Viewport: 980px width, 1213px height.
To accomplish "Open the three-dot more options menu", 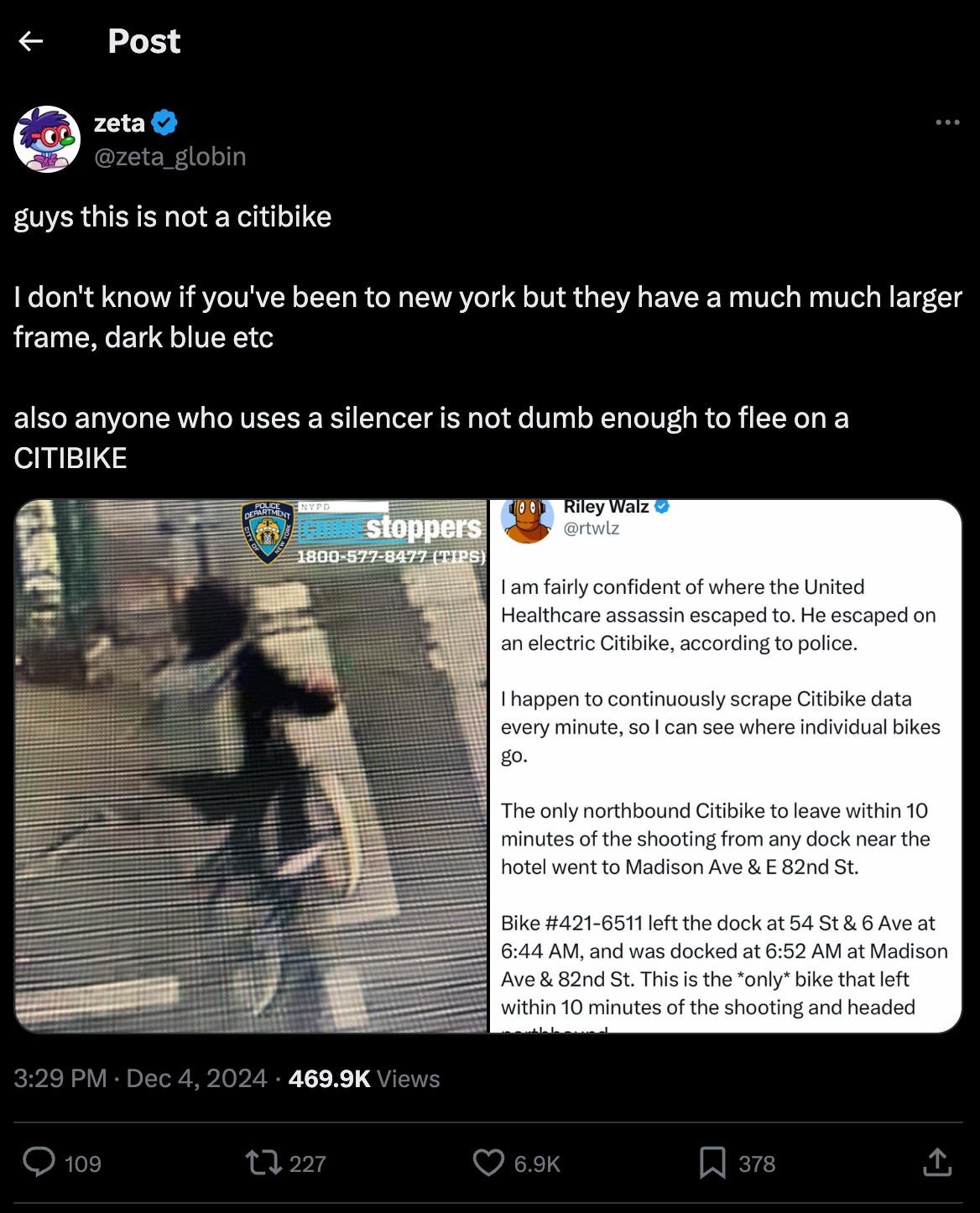I will coord(947,122).
